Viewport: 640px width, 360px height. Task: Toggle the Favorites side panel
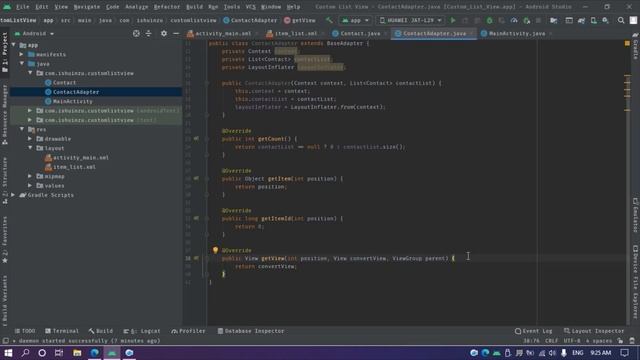click(5, 240)
